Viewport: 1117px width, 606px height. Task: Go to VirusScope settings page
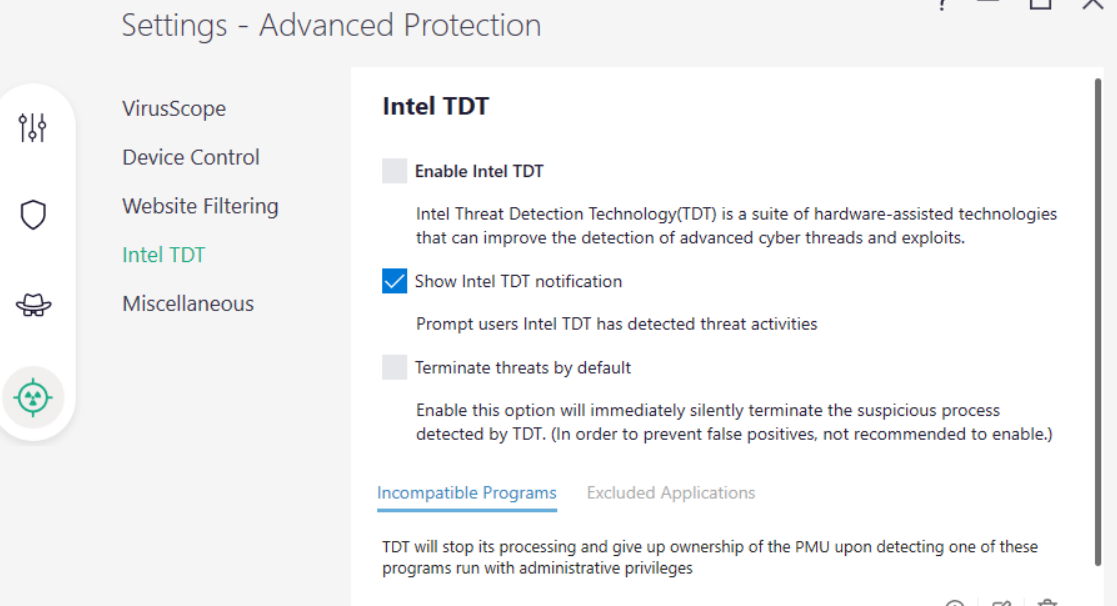pyautogui.click(x=174, y=108)
